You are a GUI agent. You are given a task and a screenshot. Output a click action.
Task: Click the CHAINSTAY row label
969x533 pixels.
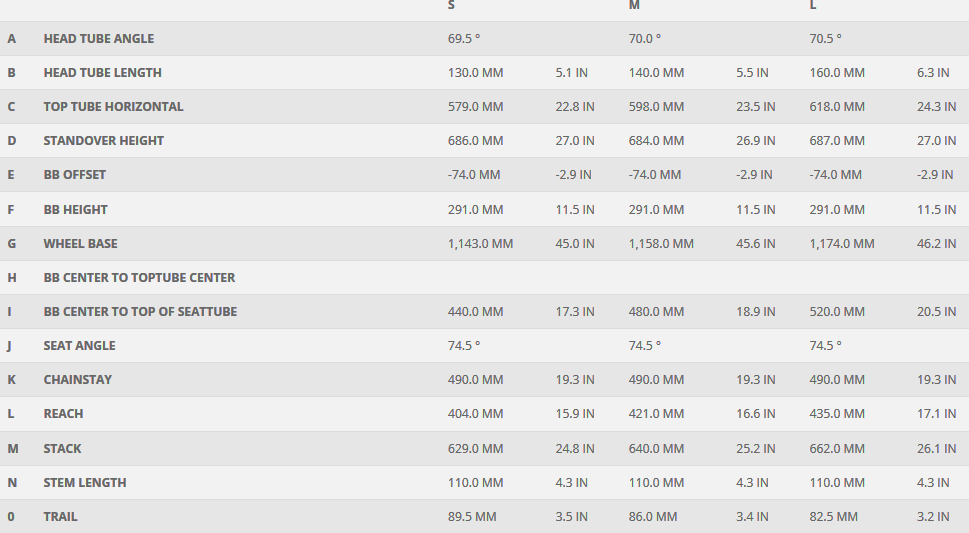[77, 380]
